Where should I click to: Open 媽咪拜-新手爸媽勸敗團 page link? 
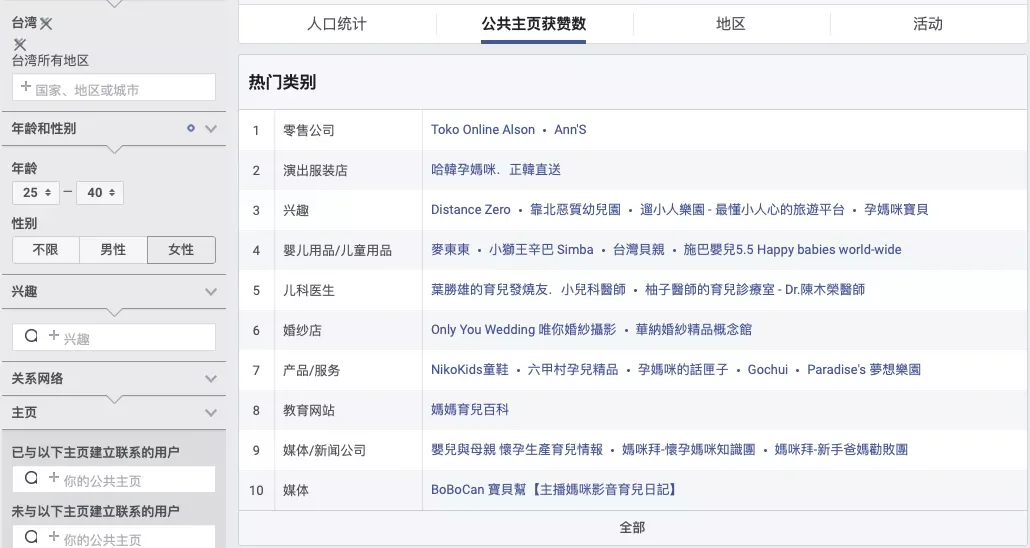tap(841, 450)
